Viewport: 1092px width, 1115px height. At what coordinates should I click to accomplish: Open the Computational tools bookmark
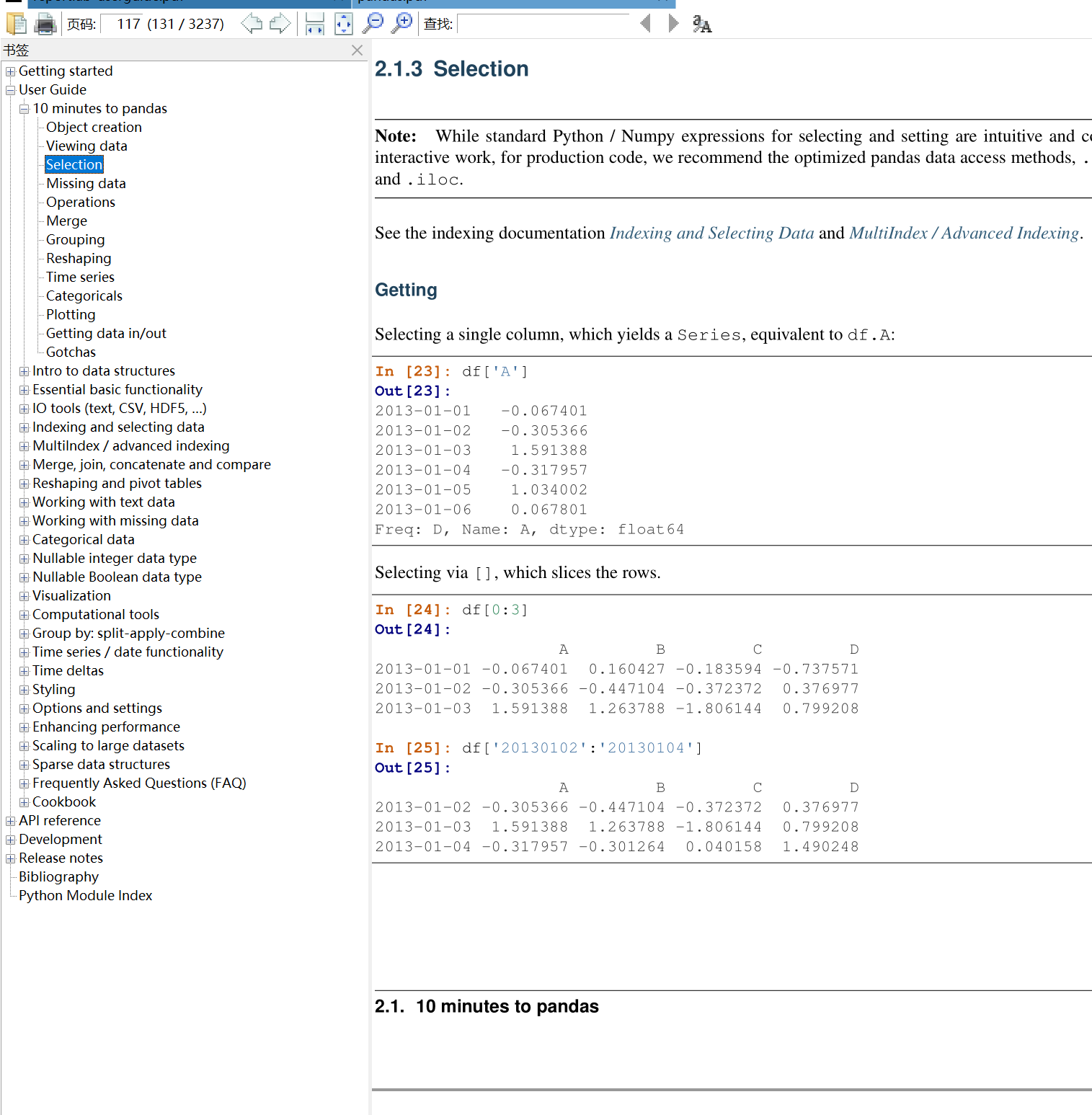pos(95,614)
